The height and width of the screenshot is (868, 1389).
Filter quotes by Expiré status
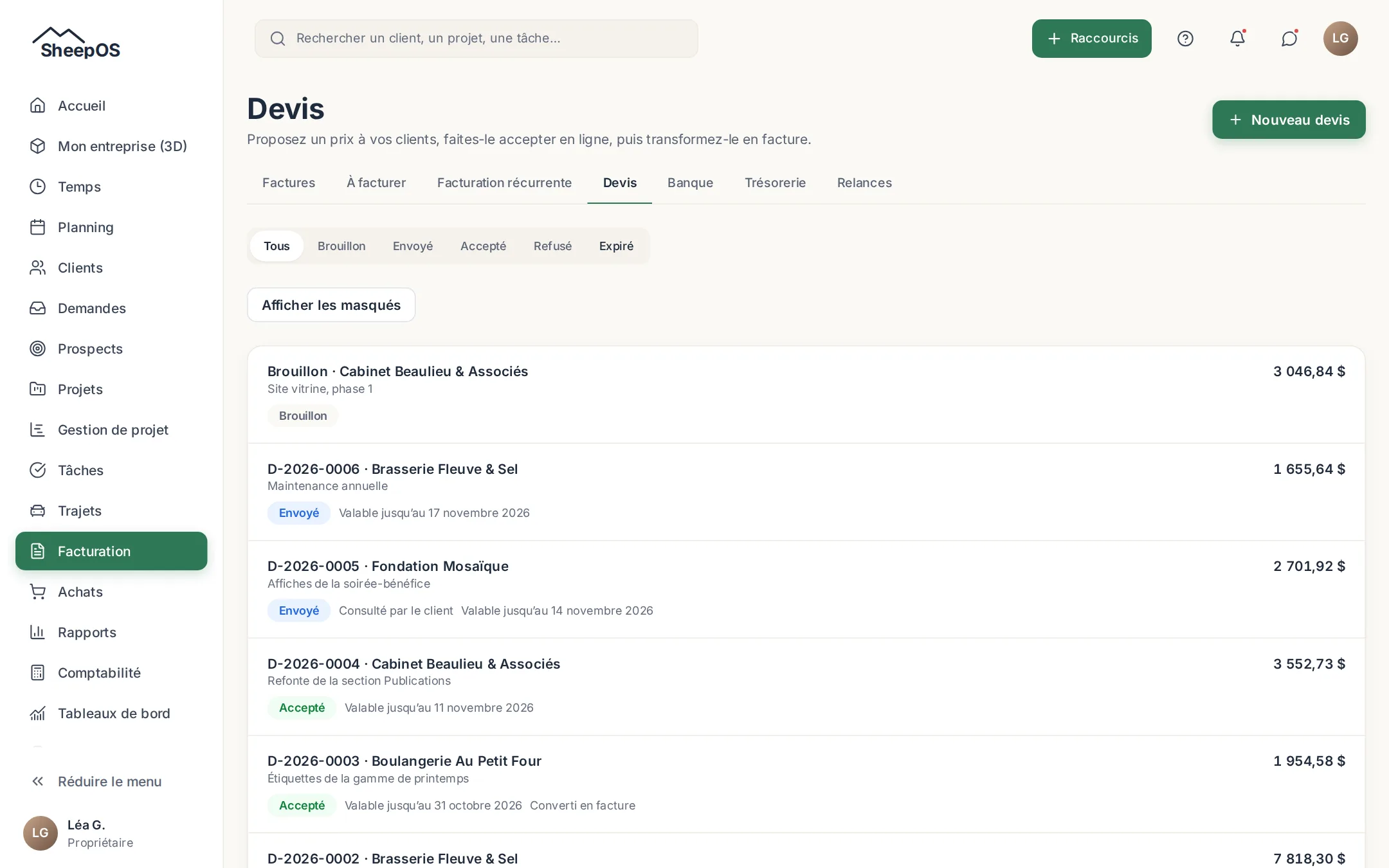pos(616,246)
